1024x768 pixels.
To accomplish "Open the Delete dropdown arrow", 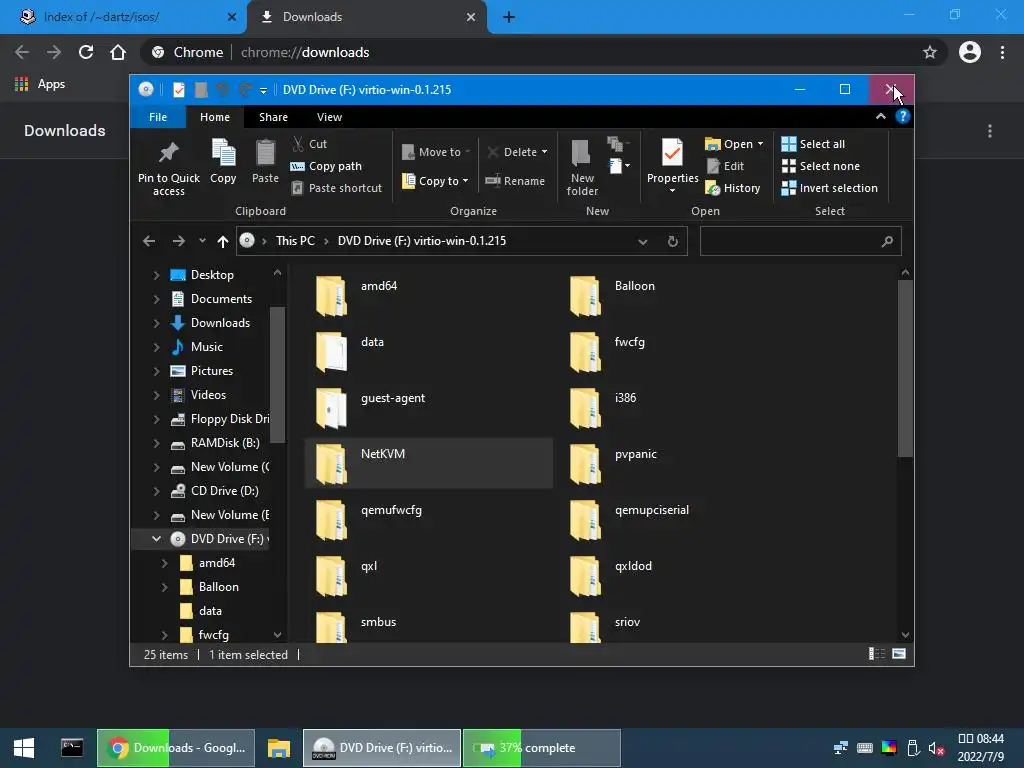I will (545, 152).
